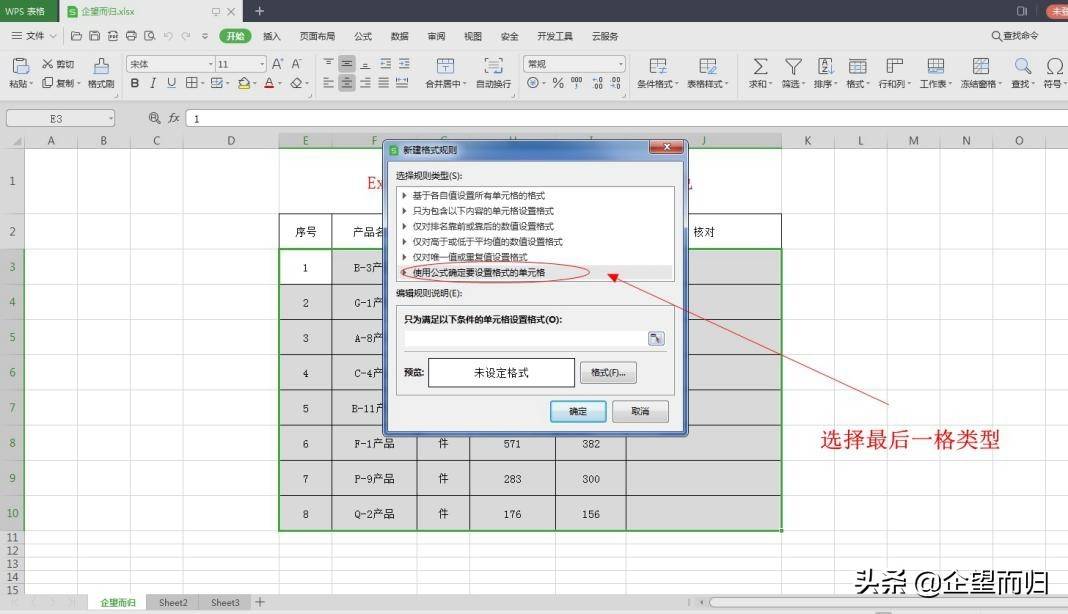
Task: Click the Open file folder icon
Action: tap(76, 36)
